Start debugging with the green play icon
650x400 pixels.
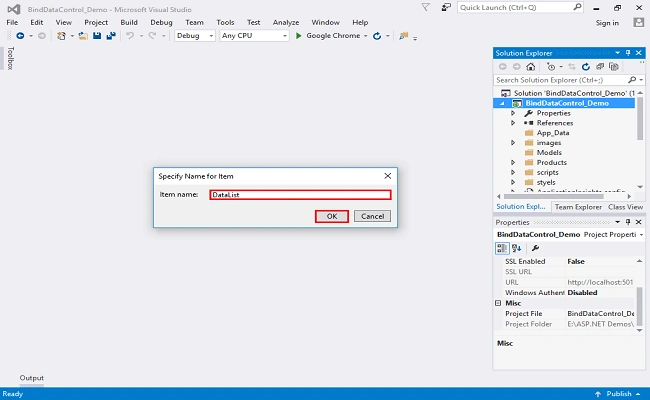pyautogui.click(x=298, y=36)
